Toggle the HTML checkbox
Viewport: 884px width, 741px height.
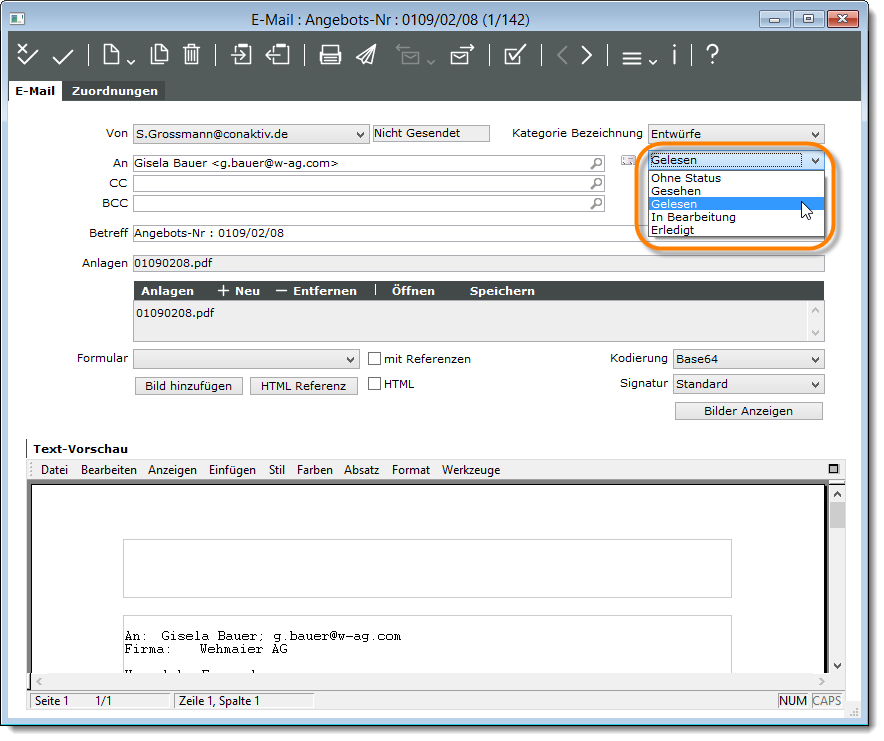[375, 384]
